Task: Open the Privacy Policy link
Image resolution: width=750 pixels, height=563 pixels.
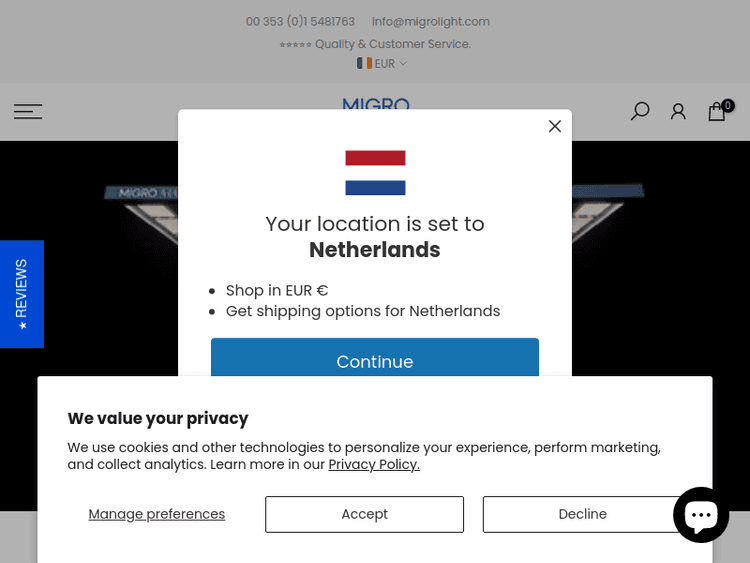Action: click(374, 464)
